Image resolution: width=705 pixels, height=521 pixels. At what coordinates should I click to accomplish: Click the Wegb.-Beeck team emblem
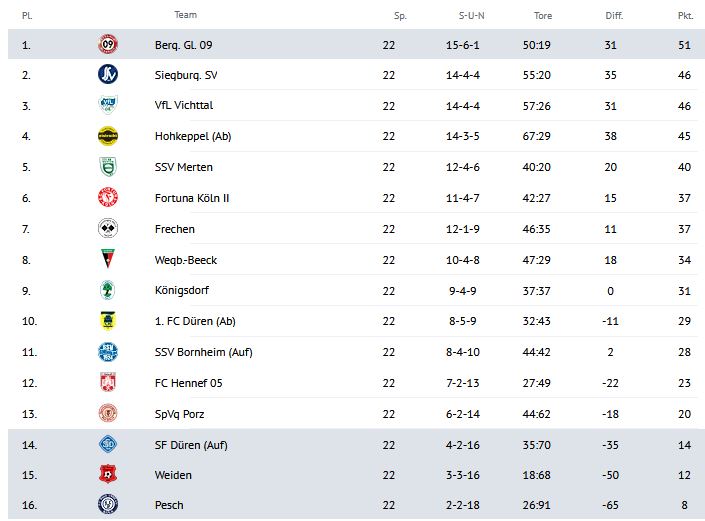[108, 260]
